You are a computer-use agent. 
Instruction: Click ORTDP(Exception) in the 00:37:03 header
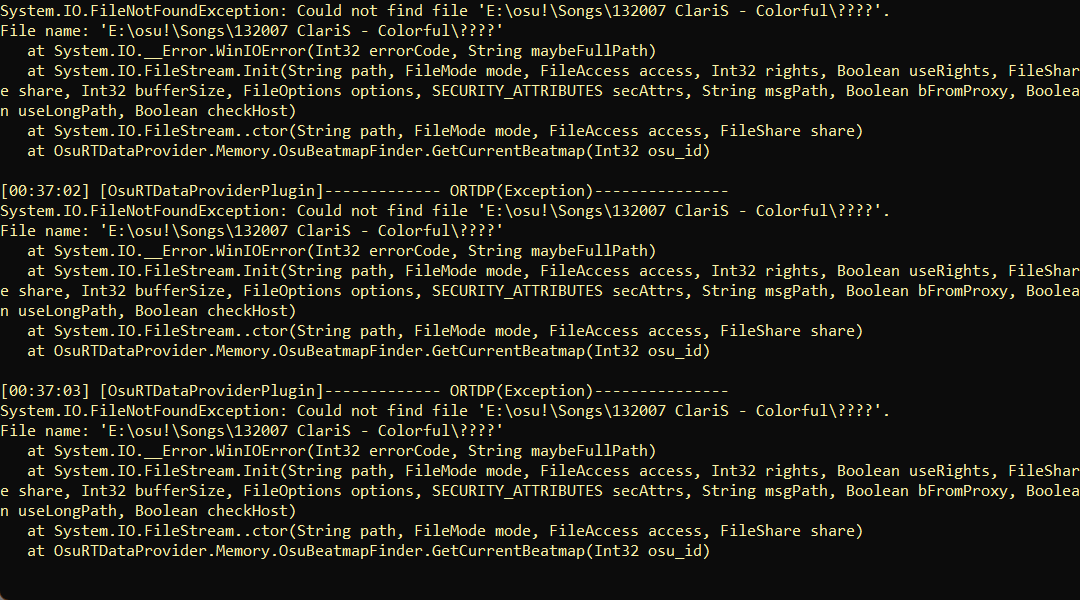click(521, 391)
